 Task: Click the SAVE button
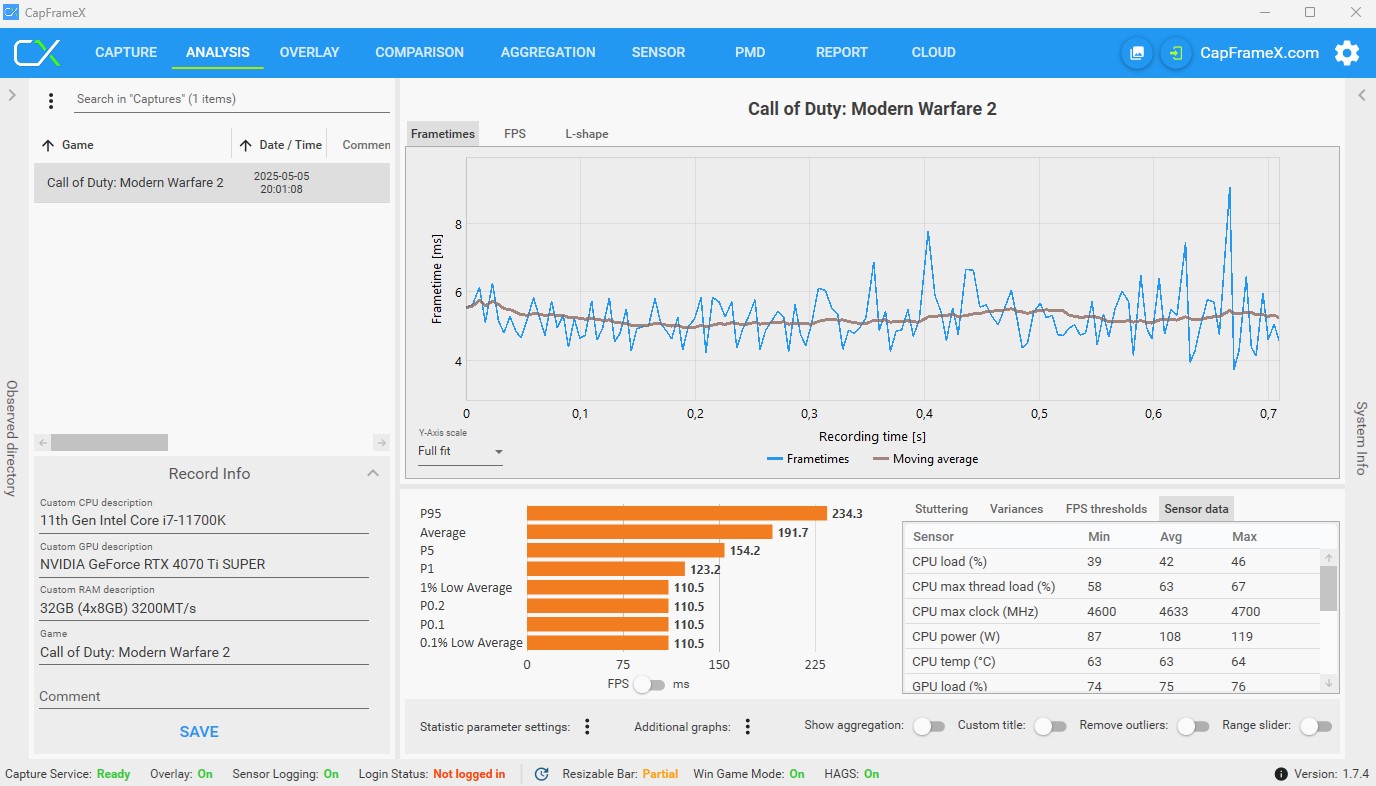pyautogui.click(x=199, y=732)
